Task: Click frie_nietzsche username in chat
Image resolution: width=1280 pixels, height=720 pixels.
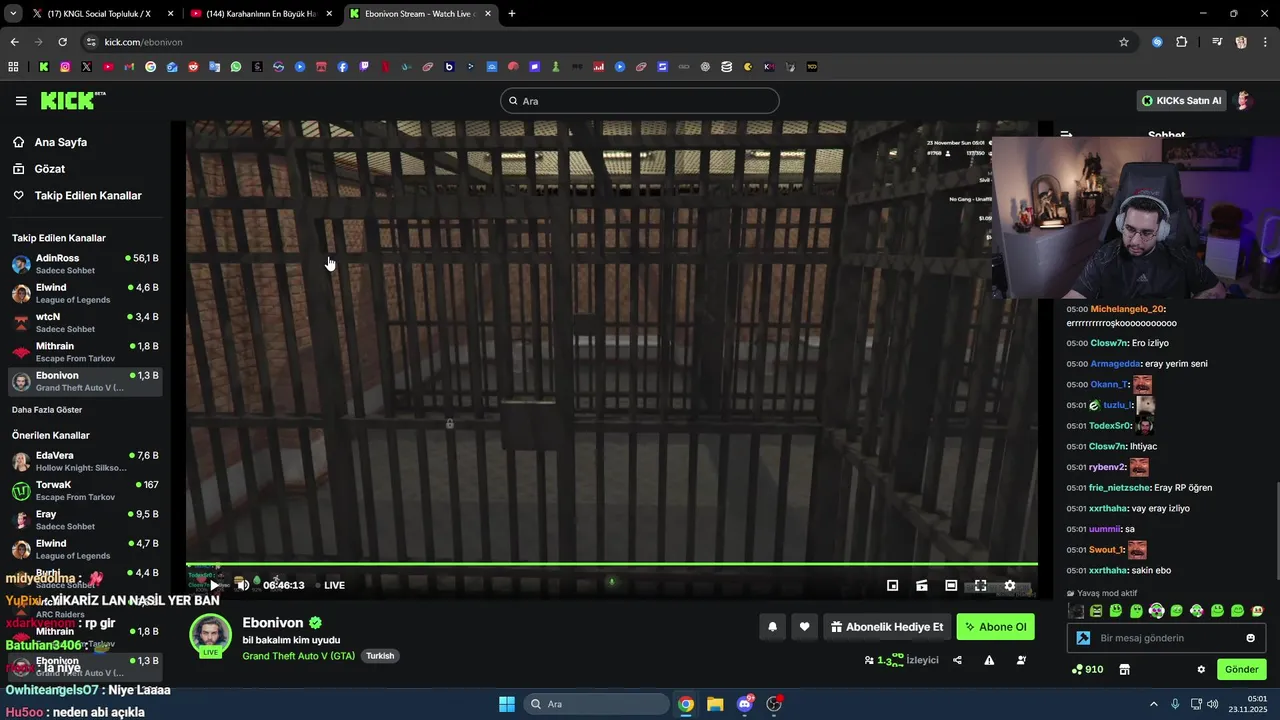Action: point(1119,488)
